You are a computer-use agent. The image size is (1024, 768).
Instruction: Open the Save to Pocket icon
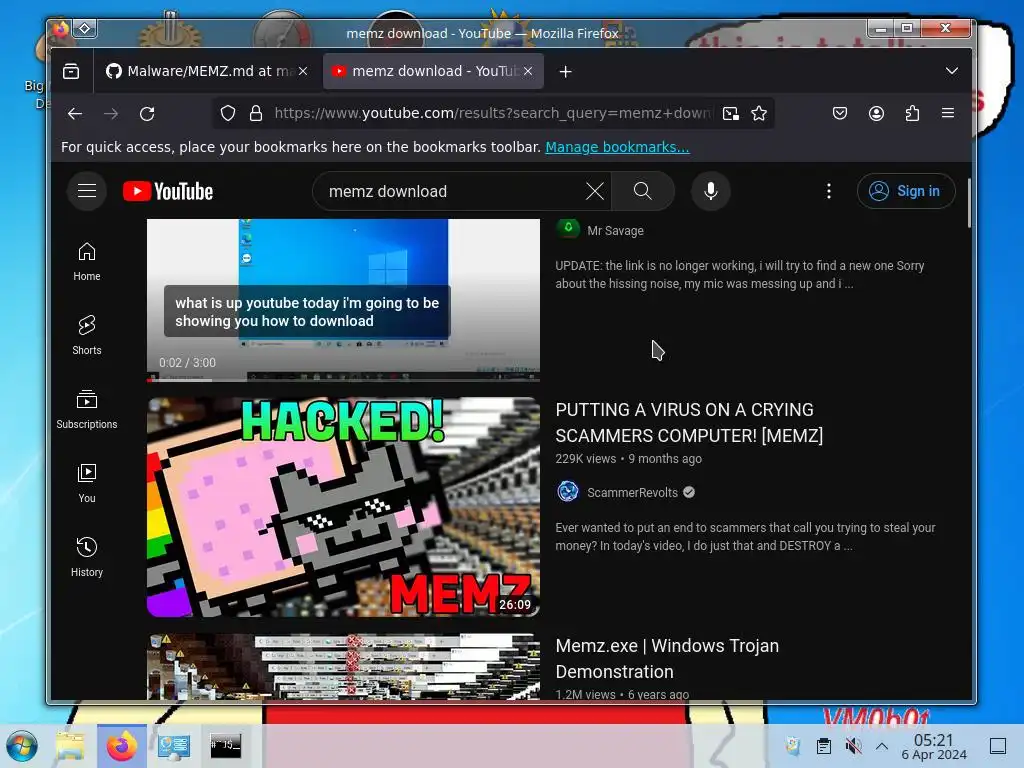pyautogui.click(x=840, y=114)
